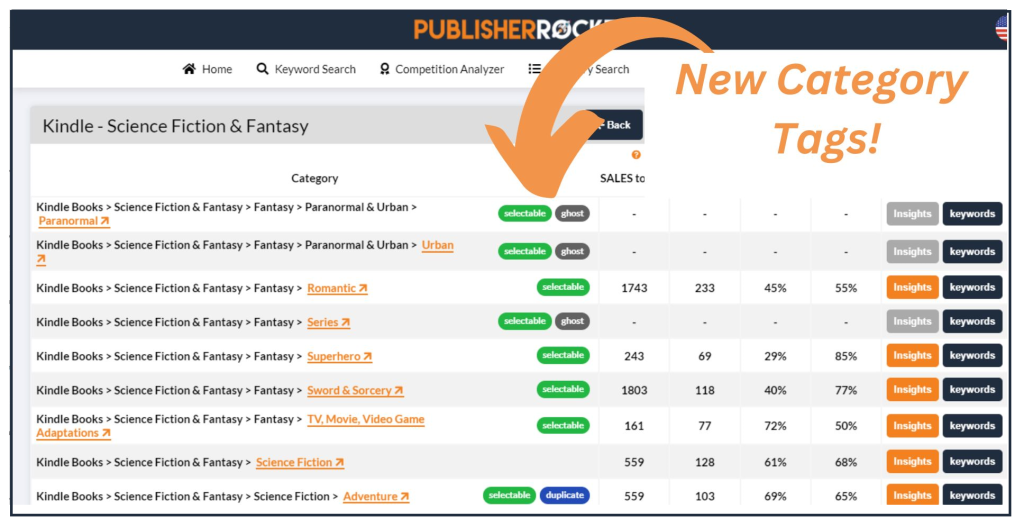
Task: Click the selectable tag on Paranormal row
Action: (x=524, y=214)
